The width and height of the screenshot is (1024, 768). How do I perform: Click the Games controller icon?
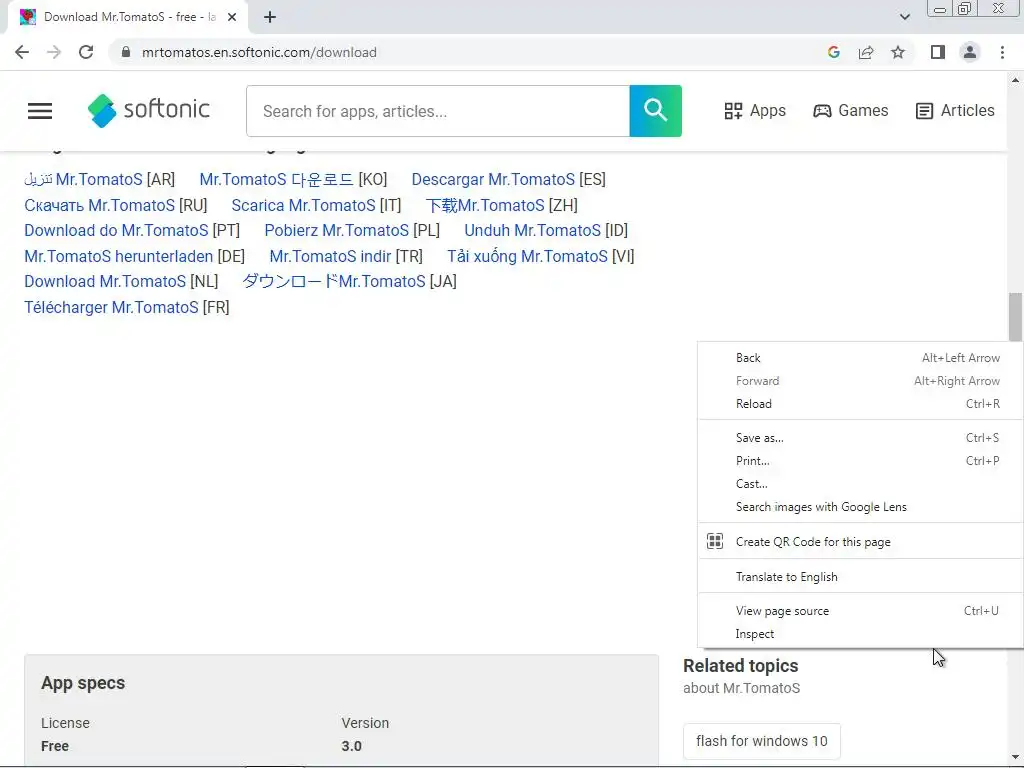point(822,111)
